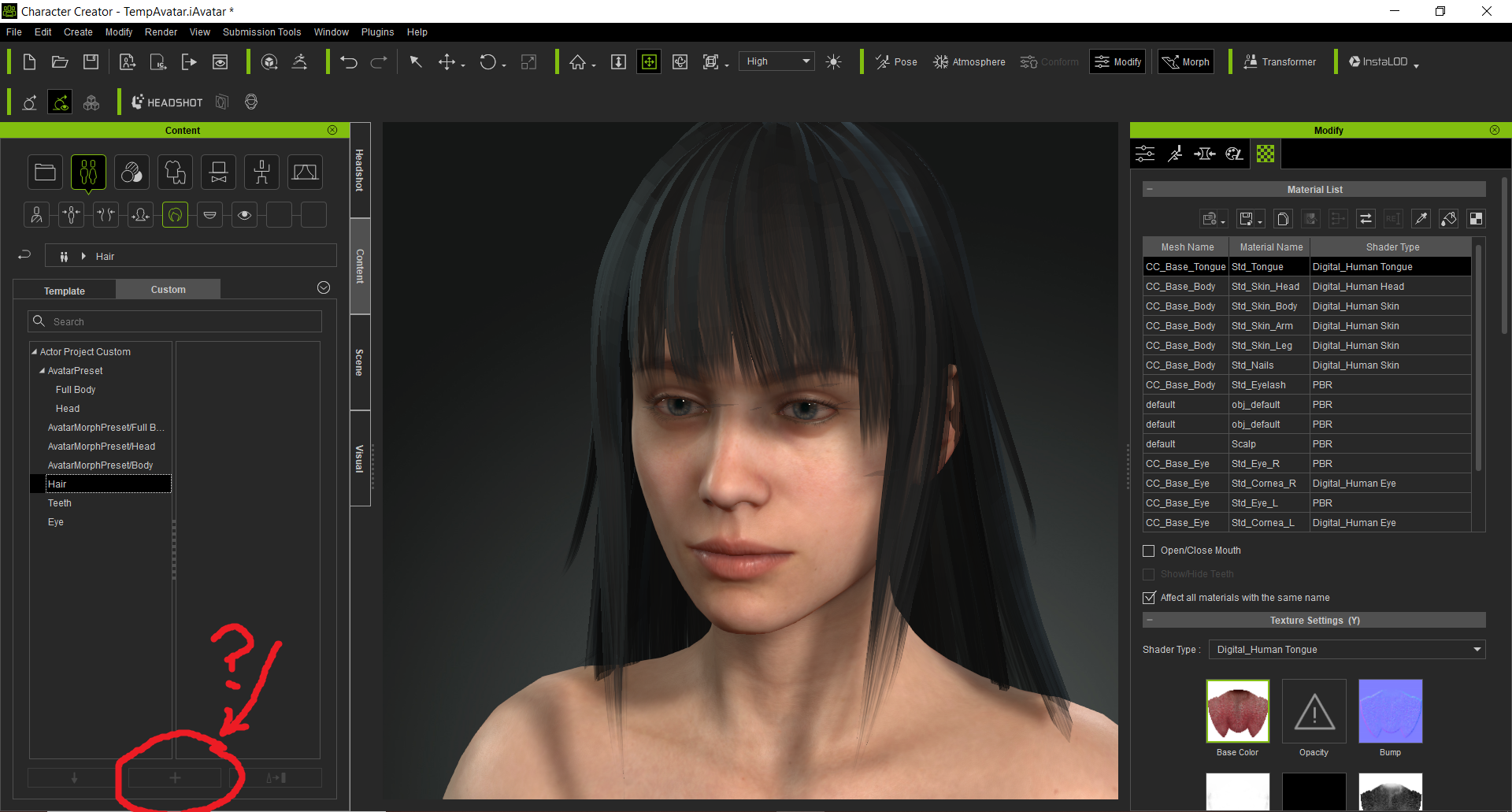Screen dimensions: 1512x812
Task: Open the Cloth category icon in Content
Action: (x=175, y=172)
